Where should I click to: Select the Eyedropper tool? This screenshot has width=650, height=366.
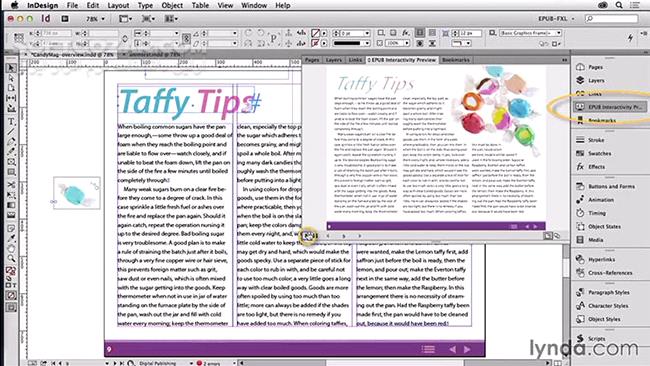11,238
